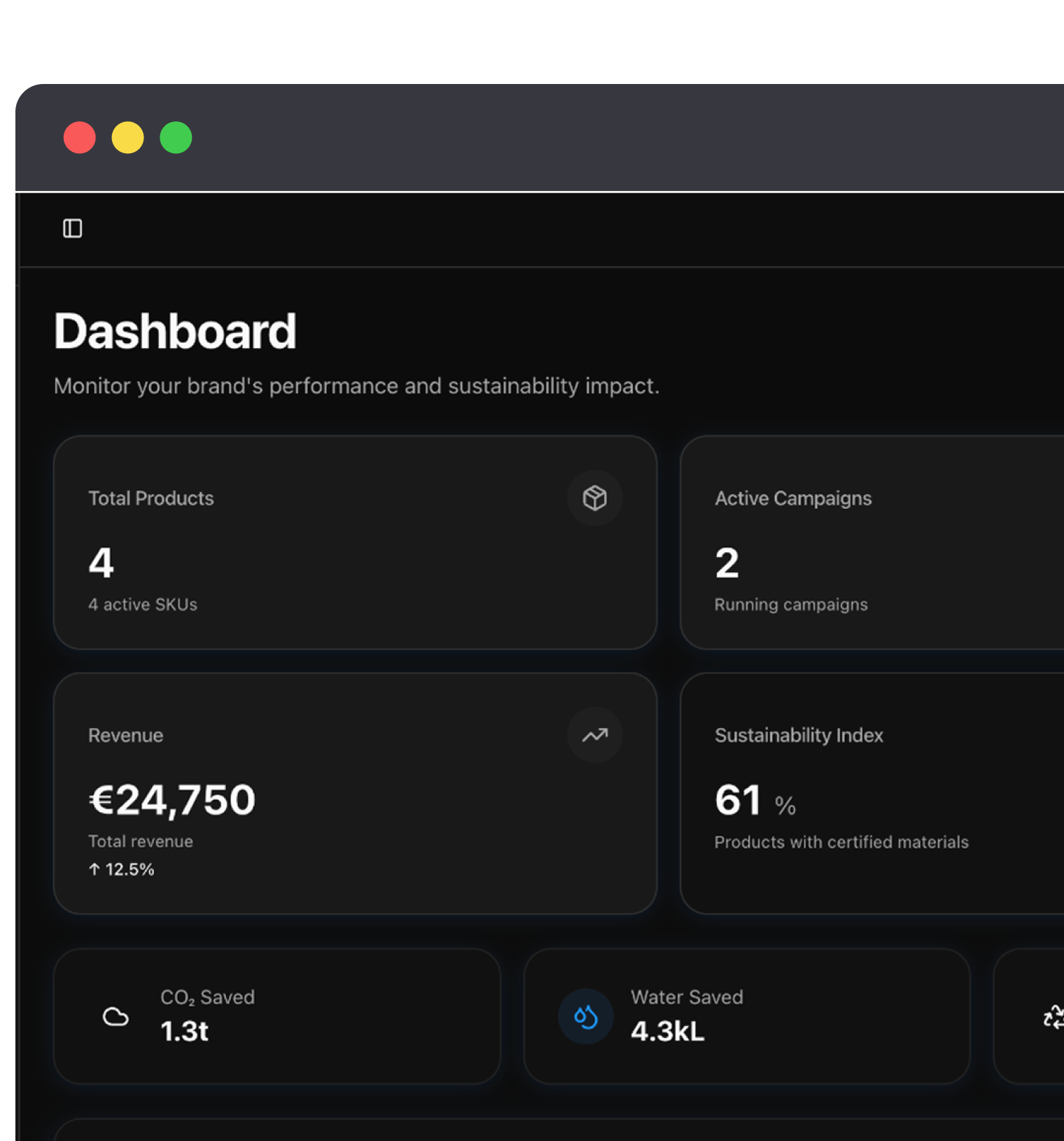Viewport: 1064px width, 1141px height.
Task: Click the Sustainability Index label
Action: click(x=799, y=736)
